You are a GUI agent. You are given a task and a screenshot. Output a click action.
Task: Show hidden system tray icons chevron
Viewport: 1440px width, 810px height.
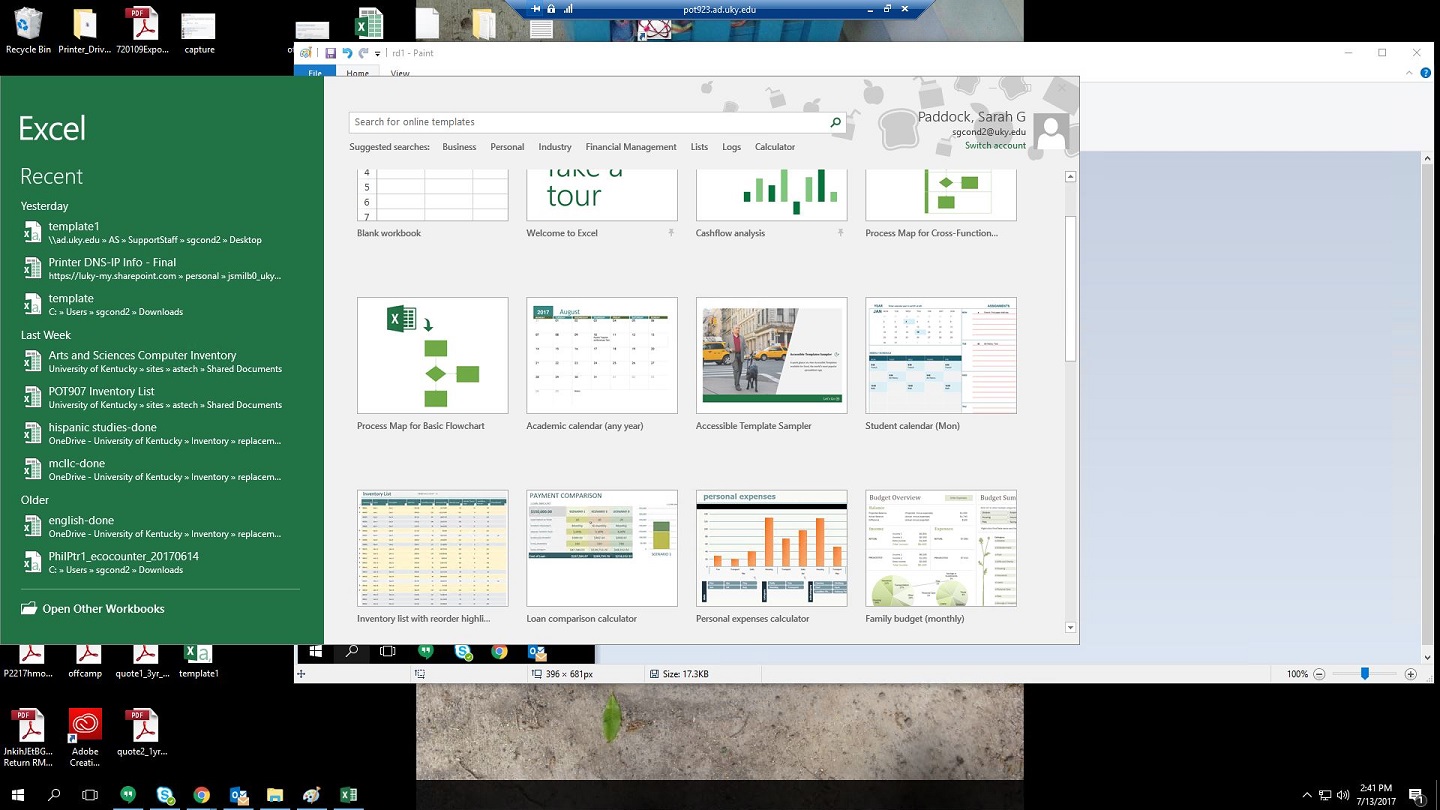pyautogui.click(x=1307, y=796)
